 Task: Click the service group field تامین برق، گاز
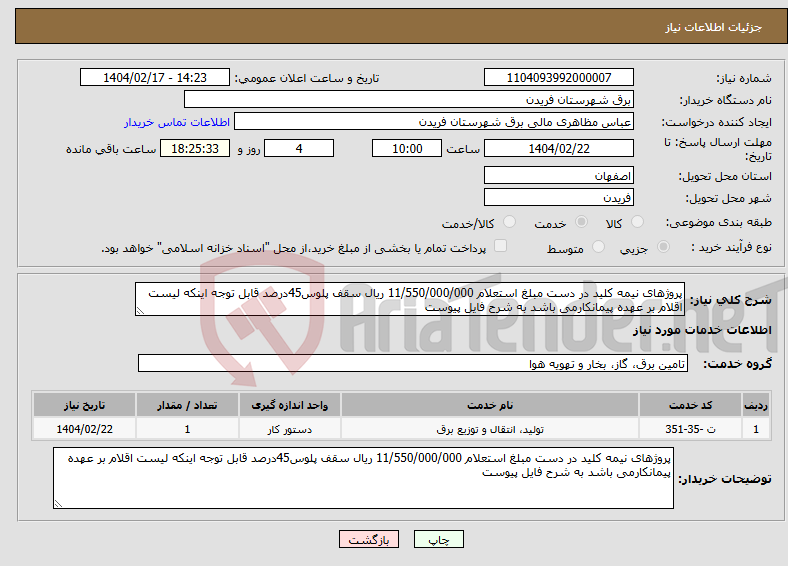pos(413,363)
